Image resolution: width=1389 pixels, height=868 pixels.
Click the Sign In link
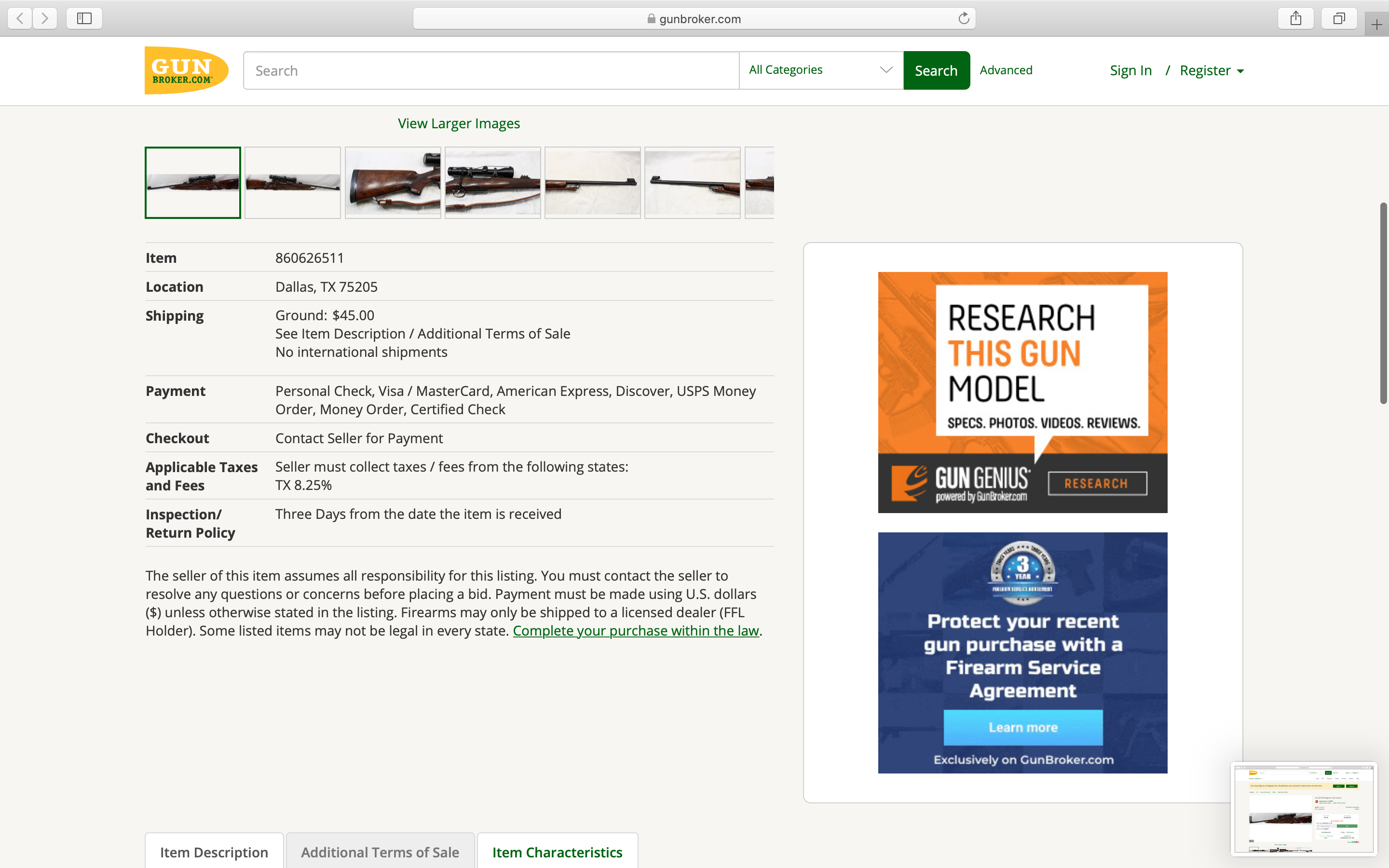pos(1130,70)
